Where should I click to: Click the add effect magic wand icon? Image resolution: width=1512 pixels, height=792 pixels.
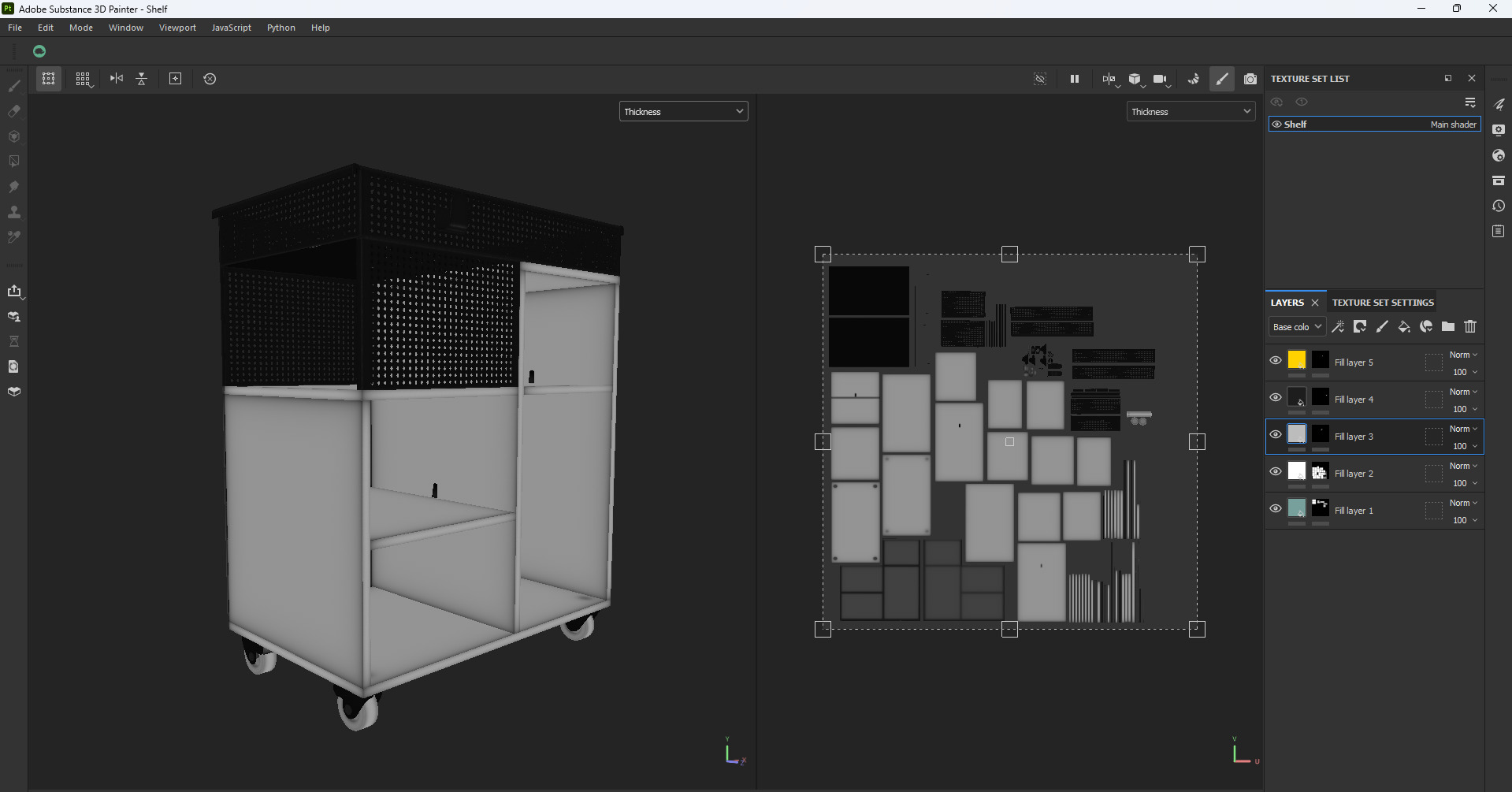point(1338,326)
